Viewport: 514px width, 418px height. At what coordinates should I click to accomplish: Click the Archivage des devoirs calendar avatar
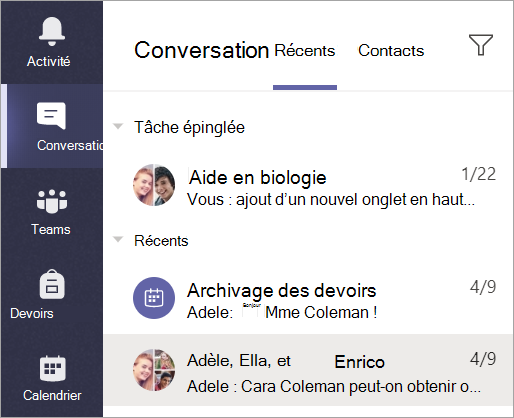click(x=154, y=298)
